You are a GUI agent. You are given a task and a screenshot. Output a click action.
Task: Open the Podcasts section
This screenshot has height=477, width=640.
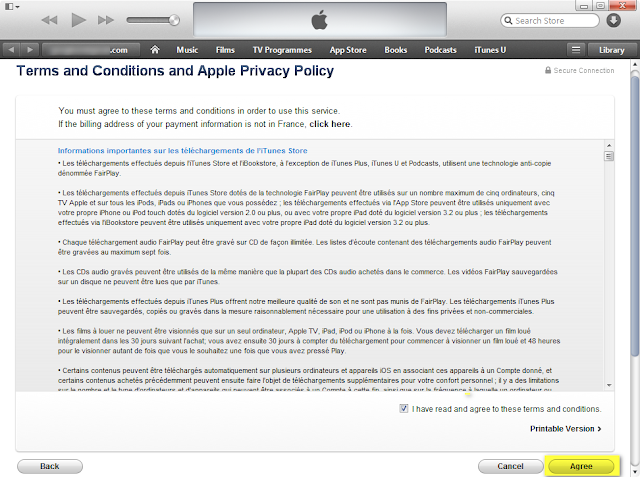440,50
